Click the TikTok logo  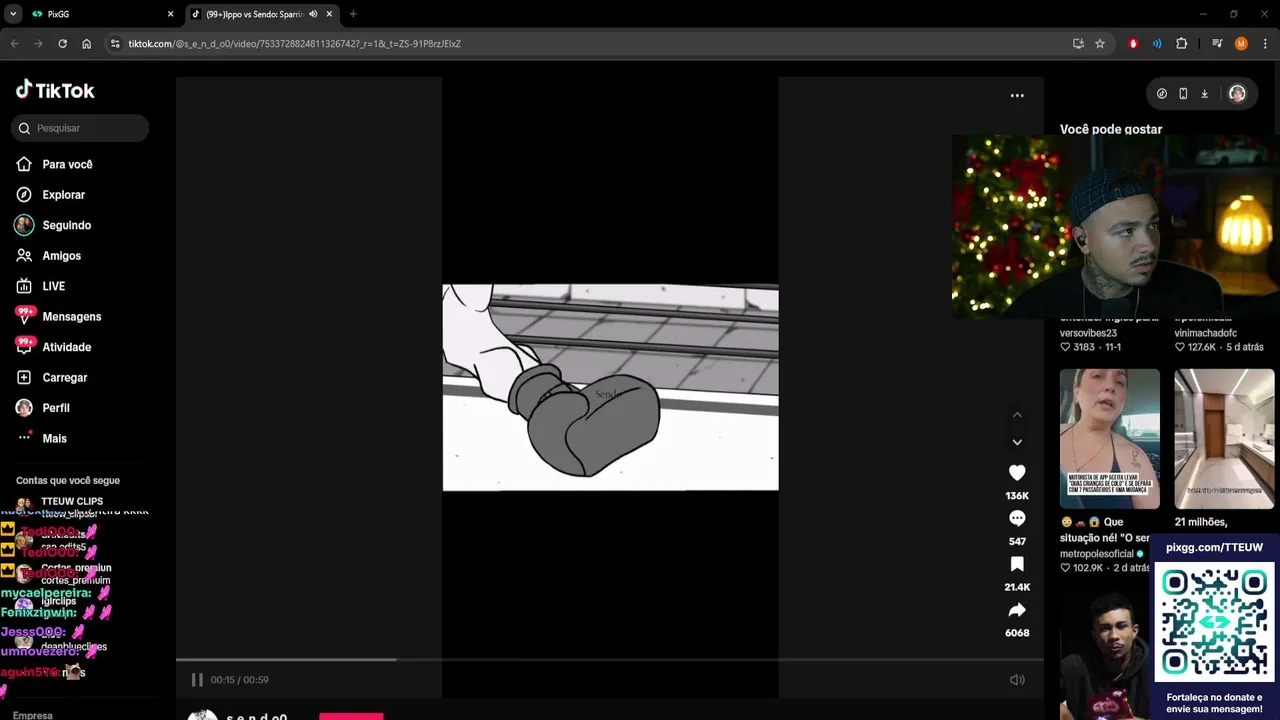(55, 90)
